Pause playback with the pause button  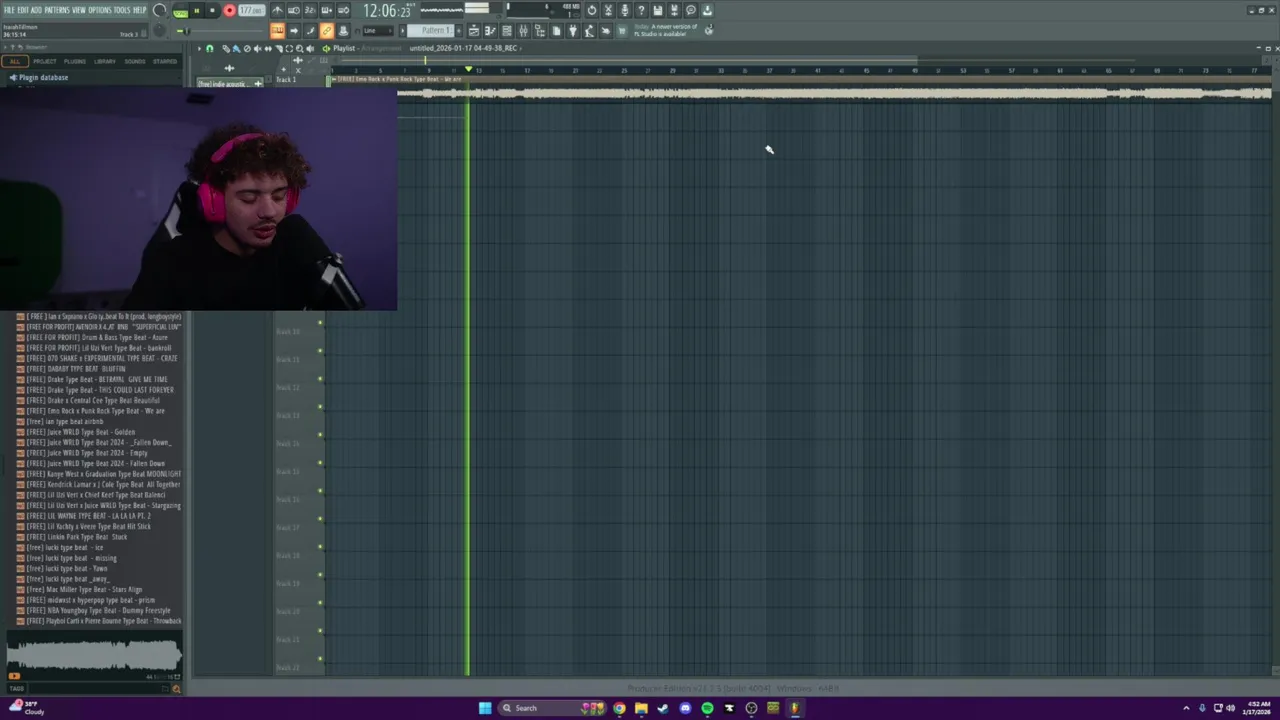pos(197,10)
